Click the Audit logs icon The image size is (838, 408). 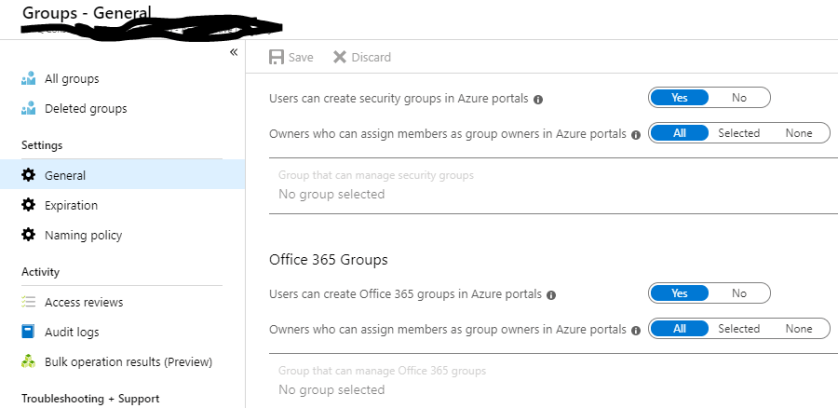pos(28,332)
